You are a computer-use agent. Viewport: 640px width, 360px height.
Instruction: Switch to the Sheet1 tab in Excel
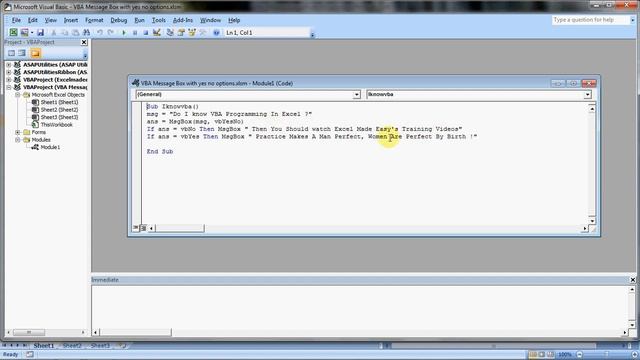[x=44, y=346]
